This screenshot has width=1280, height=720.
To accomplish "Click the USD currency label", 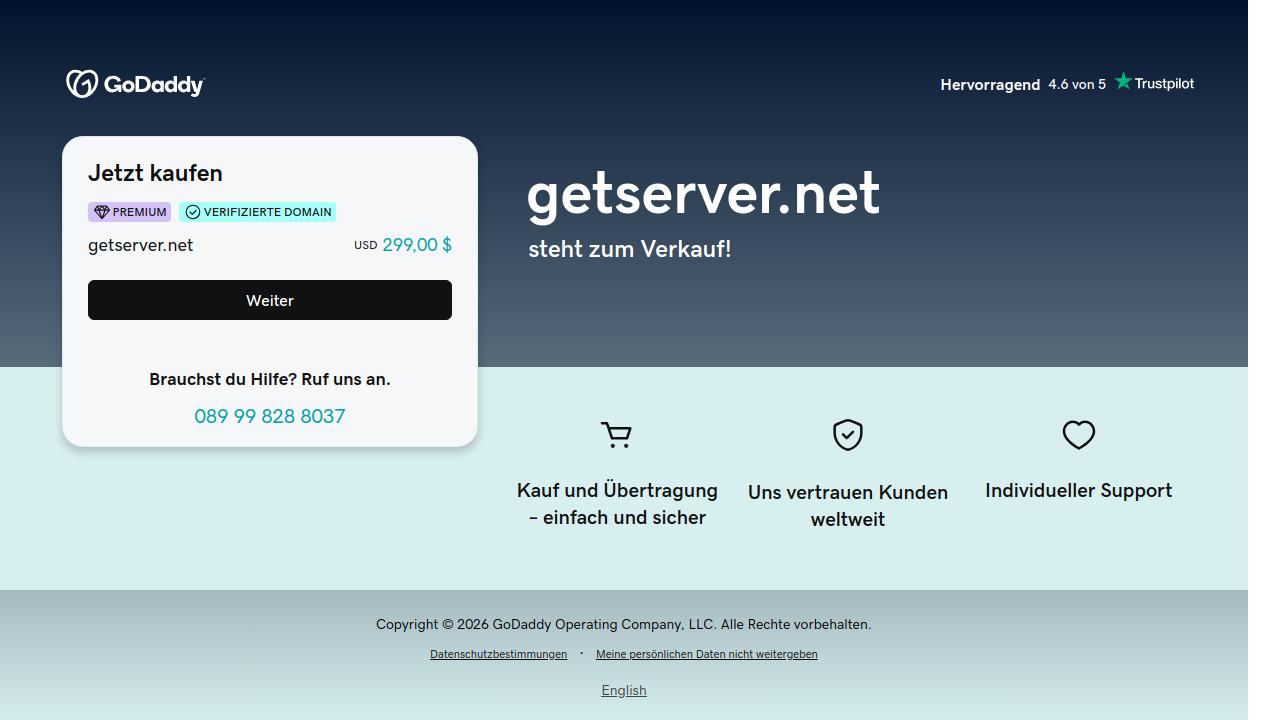I will click(x=365, y=245).
